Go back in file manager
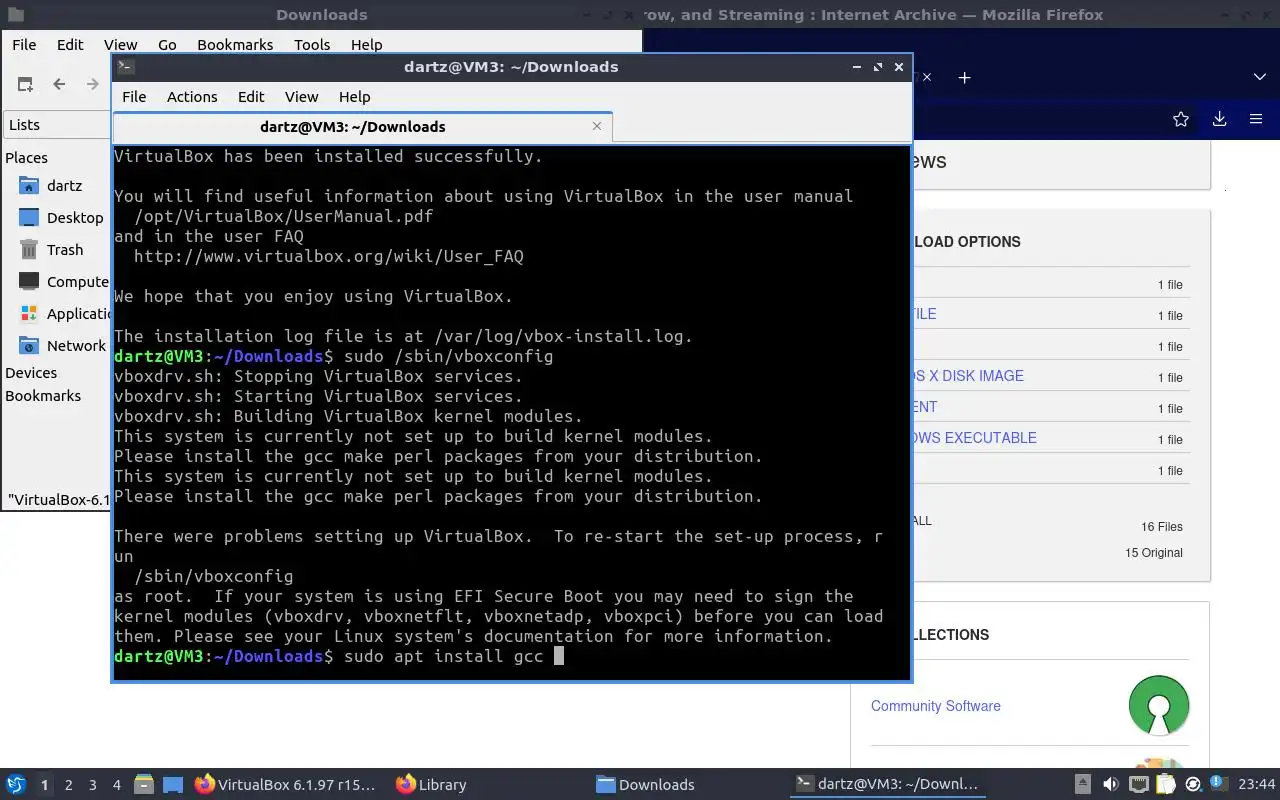The height and width of the screenshot is (800, 1280). [x=59, y=84]
